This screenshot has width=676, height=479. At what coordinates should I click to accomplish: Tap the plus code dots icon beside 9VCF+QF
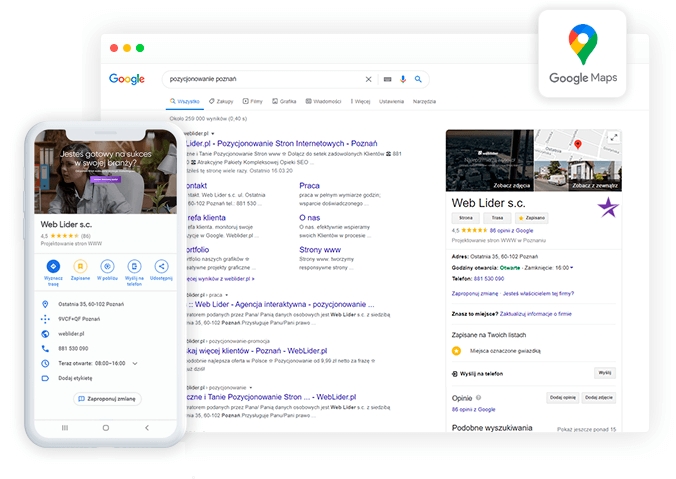pos(45,319)
